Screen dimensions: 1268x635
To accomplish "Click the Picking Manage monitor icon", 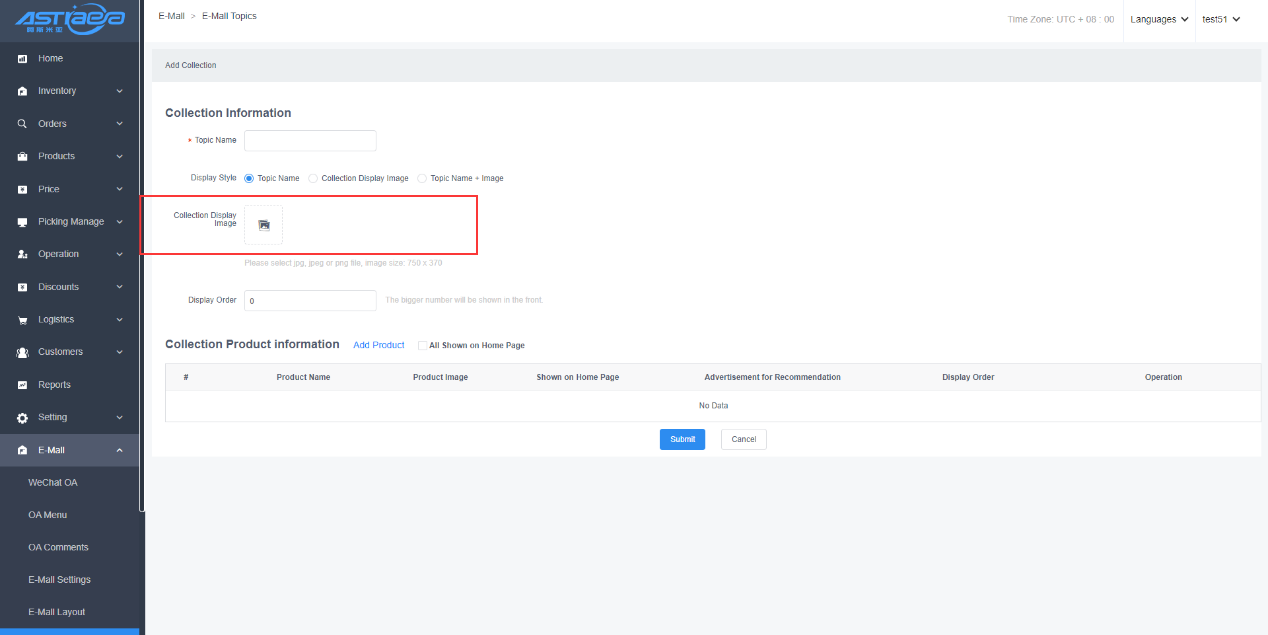I will click(x=22, y=222).
